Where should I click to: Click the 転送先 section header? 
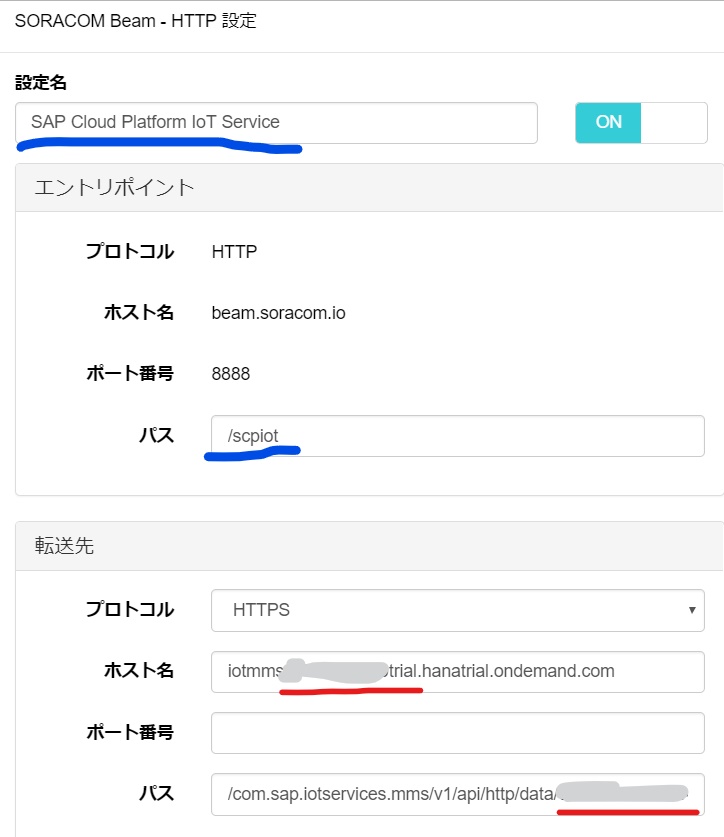(369, 546)
